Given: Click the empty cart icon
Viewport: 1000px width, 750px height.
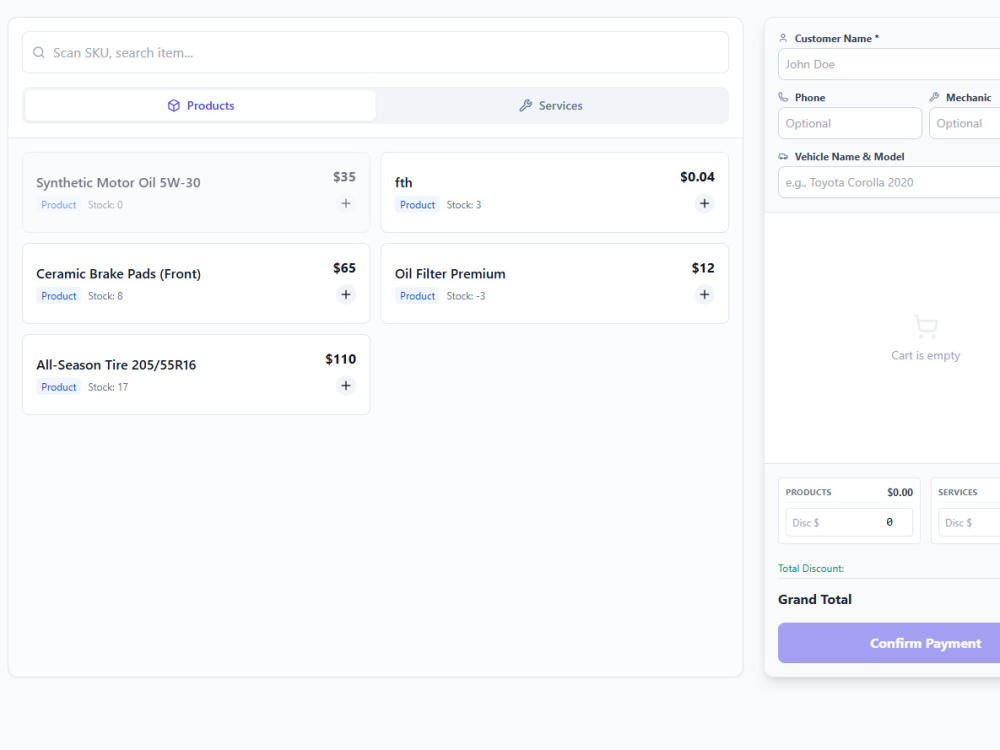Looking at the screenshot, I should click(925, 327).
